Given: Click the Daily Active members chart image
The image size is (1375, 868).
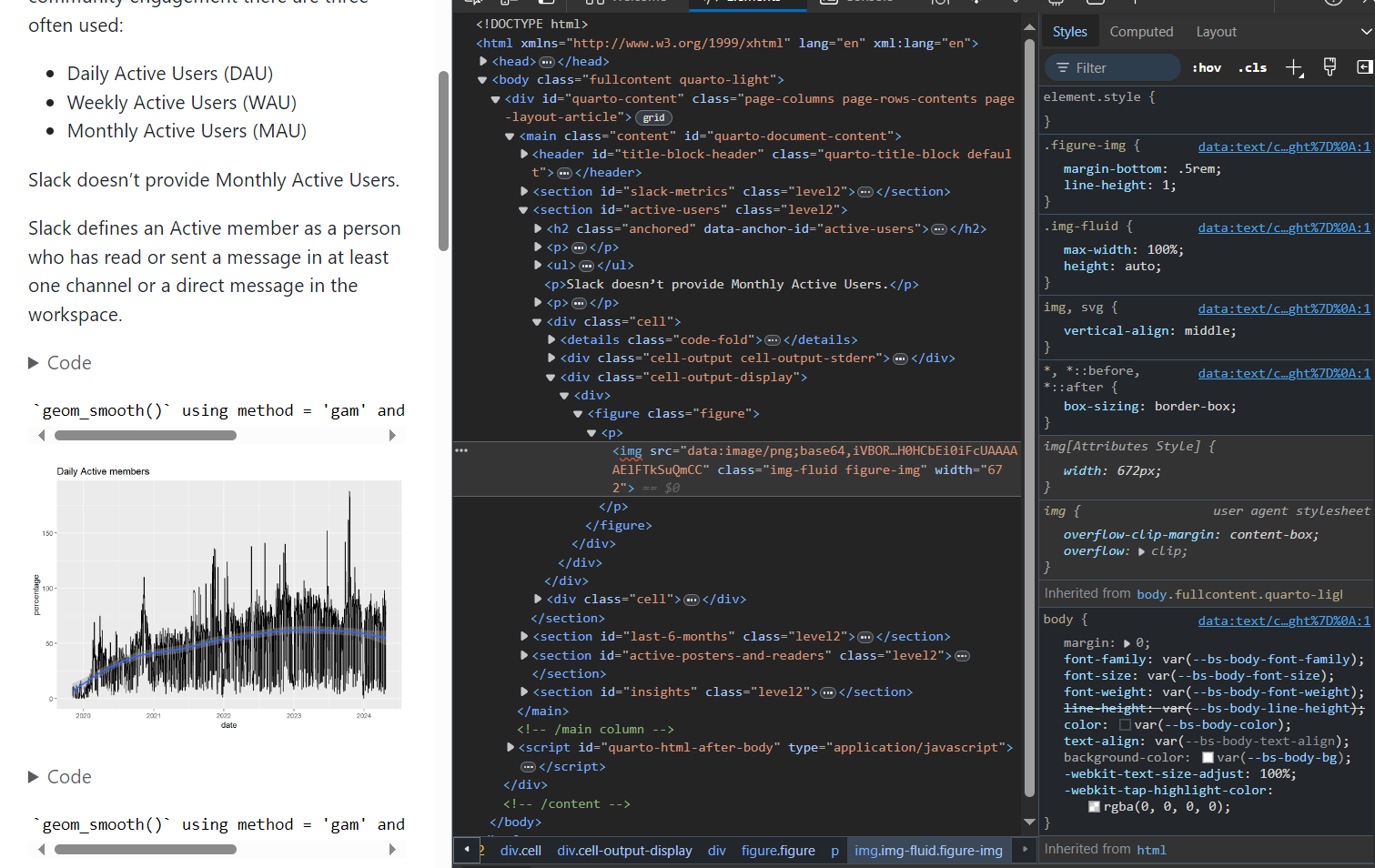Looking at the screenshot, I should click(x=218, y=599).
